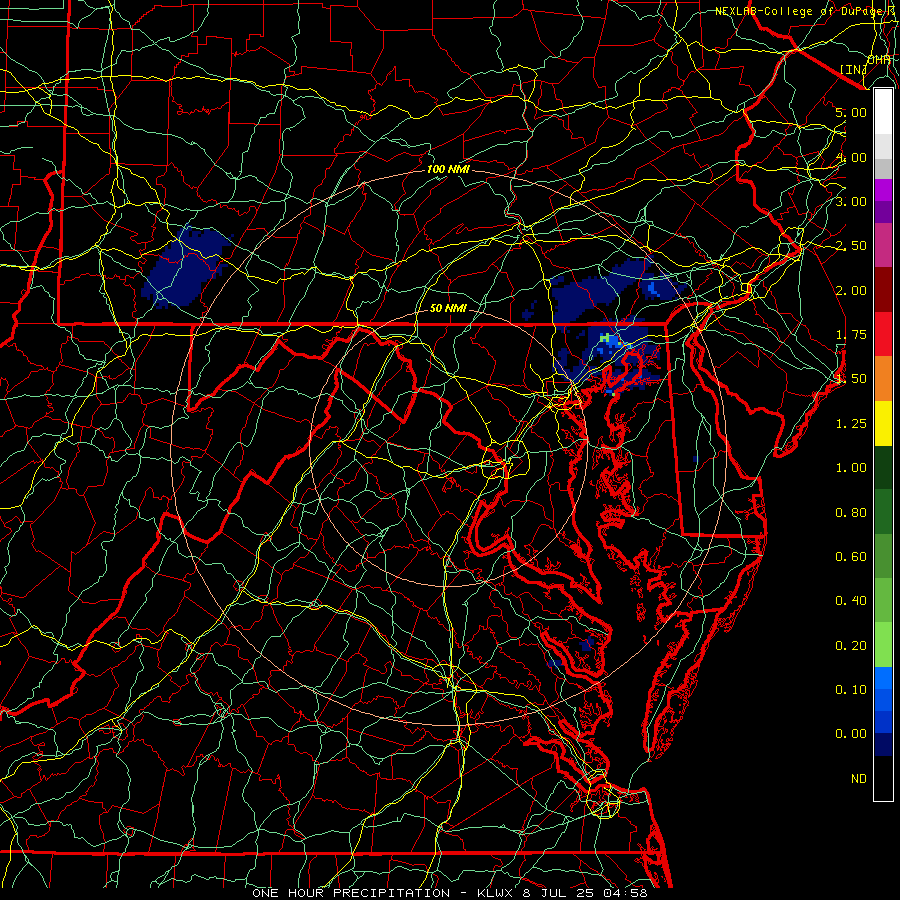The width and height of the screenshot is (900, 900).
Task: Click the 0.20 legend value
Action: [x=851, y=646]
